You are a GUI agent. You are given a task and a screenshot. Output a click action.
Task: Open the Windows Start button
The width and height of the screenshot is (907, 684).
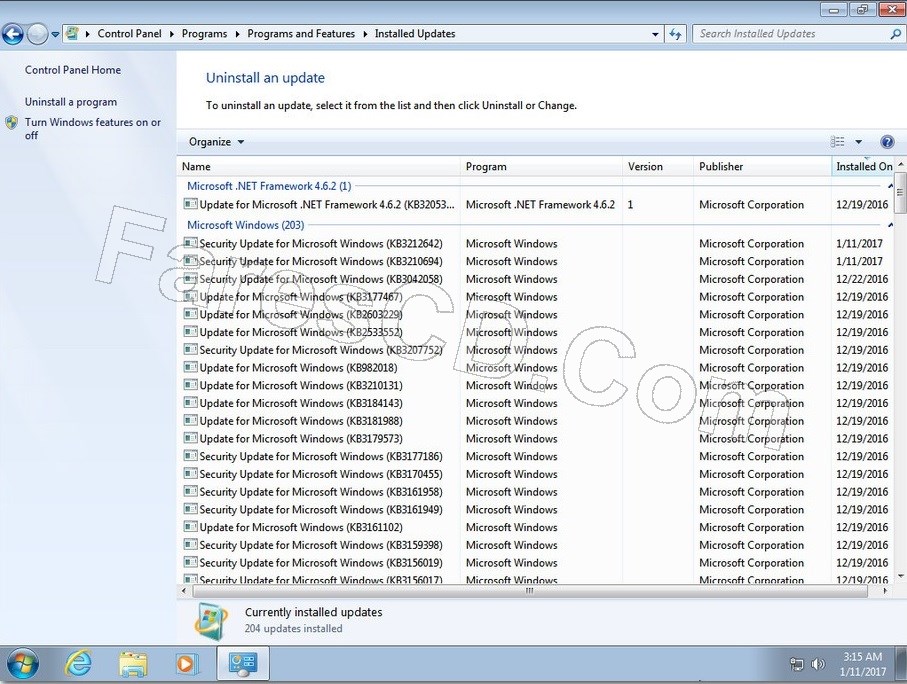coord(23,664)
